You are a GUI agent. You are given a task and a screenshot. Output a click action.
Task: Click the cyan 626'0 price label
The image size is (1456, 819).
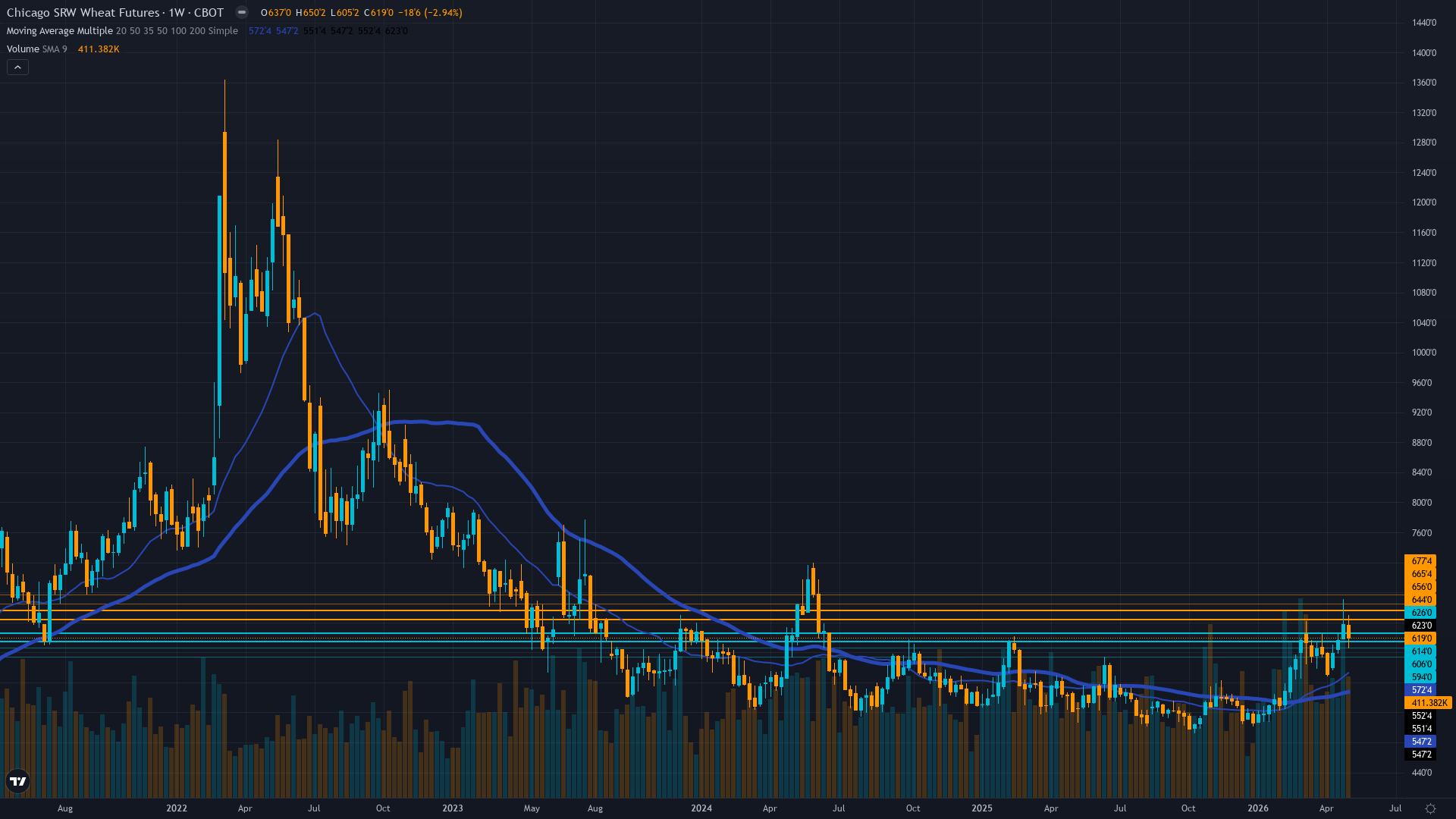1421,613
